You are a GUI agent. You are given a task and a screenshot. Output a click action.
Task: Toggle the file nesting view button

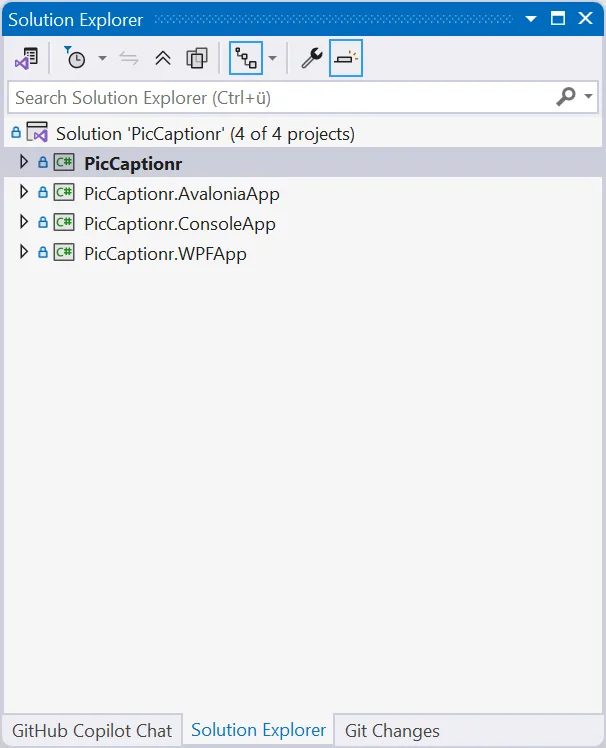pyautogui.click(x=245, y=58)
